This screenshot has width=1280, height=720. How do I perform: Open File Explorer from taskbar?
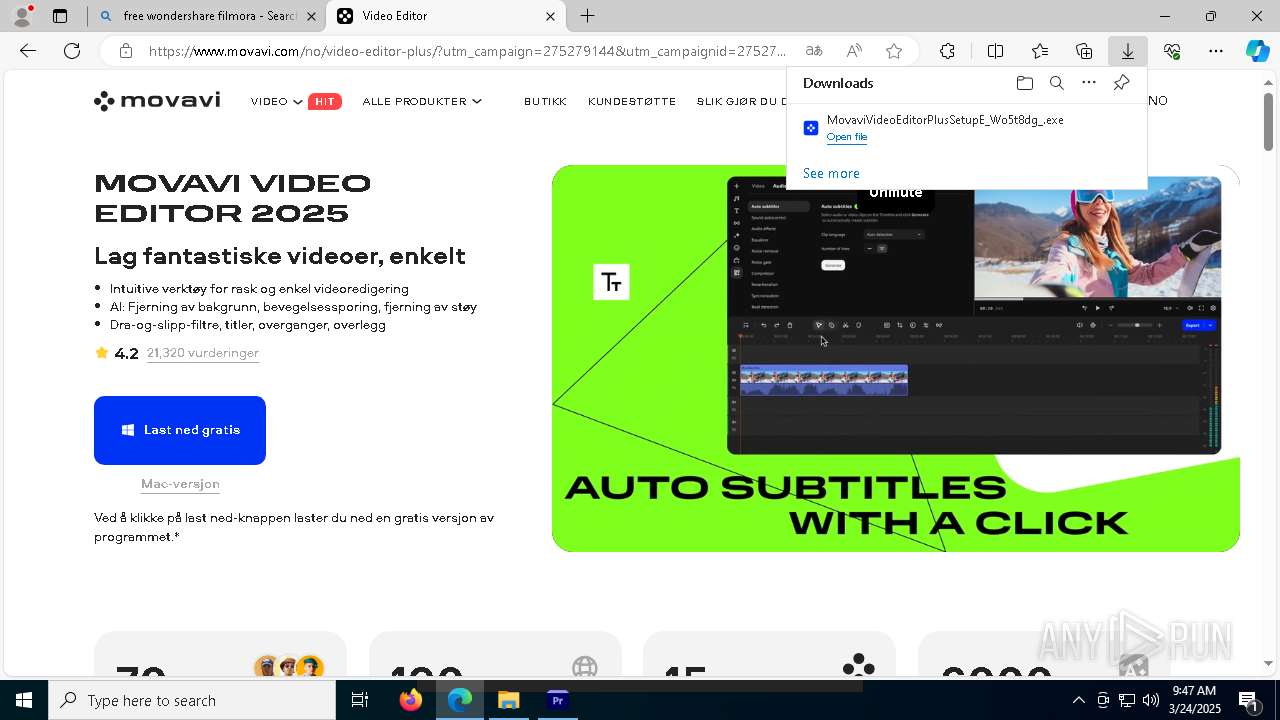point(508,700)
